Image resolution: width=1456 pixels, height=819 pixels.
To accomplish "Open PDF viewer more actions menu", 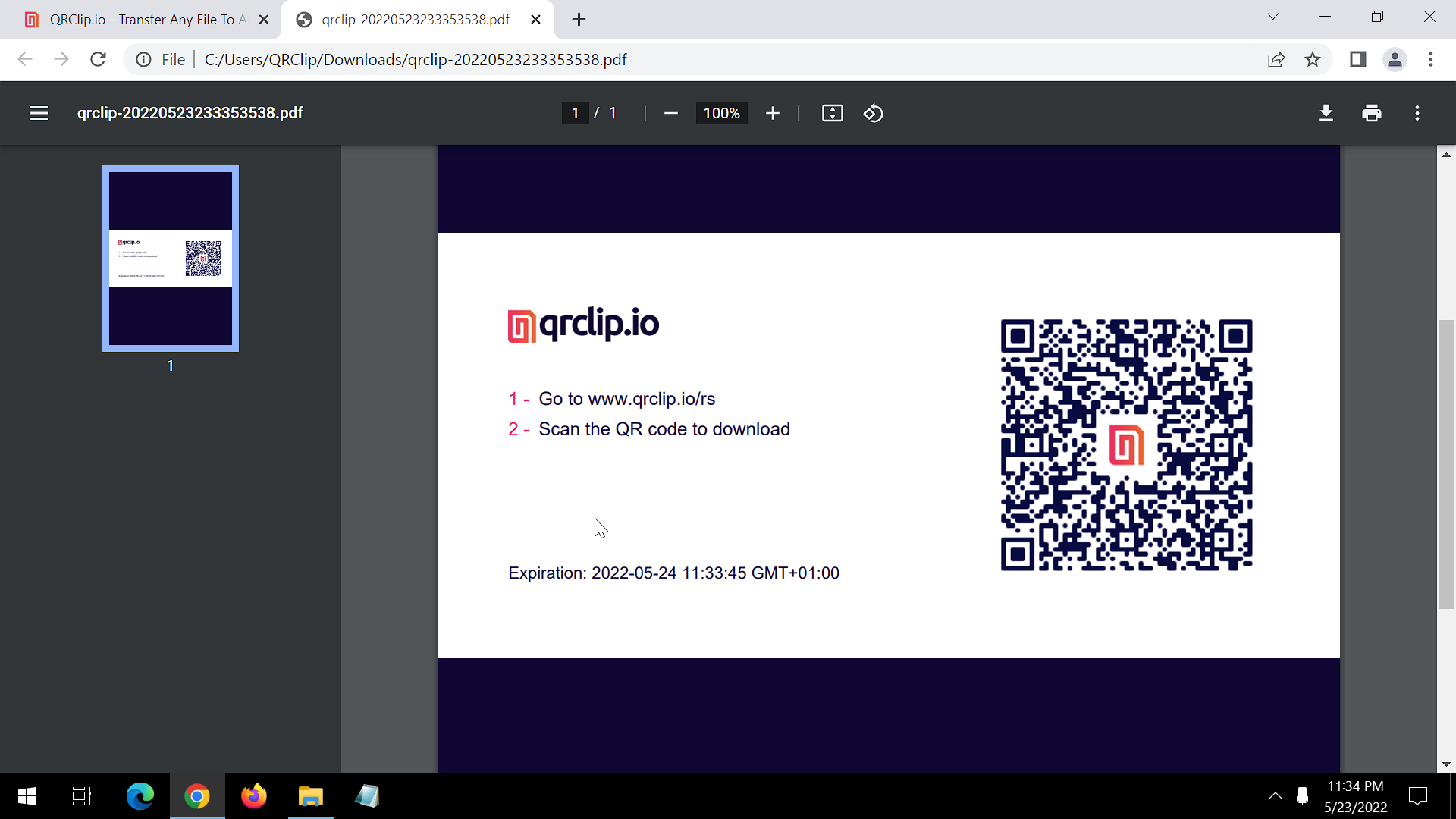I will tap(1417, 113).
